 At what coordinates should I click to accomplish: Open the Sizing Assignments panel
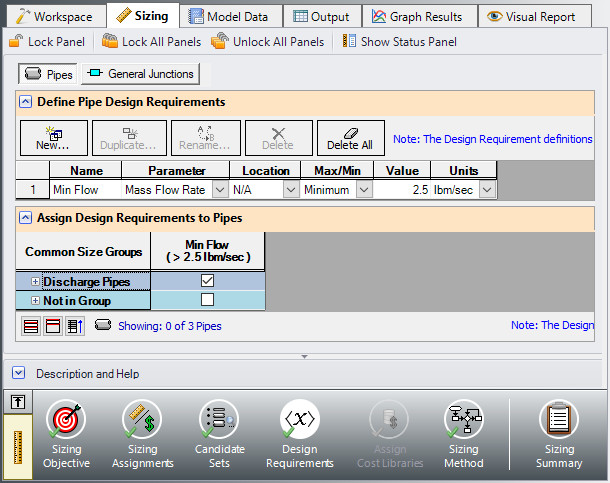(142, 435)
